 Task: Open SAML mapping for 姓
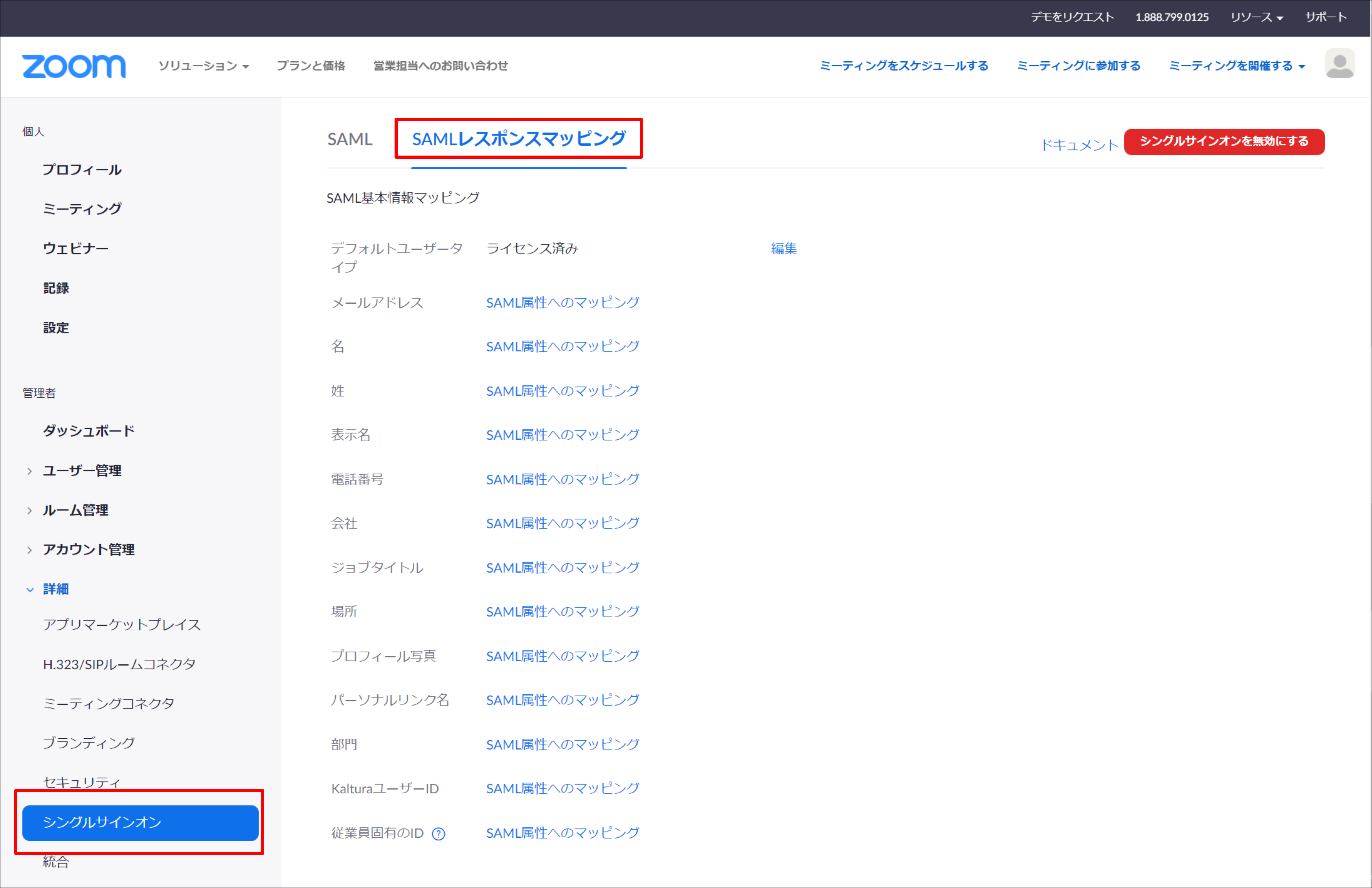(x=563, y=391)
